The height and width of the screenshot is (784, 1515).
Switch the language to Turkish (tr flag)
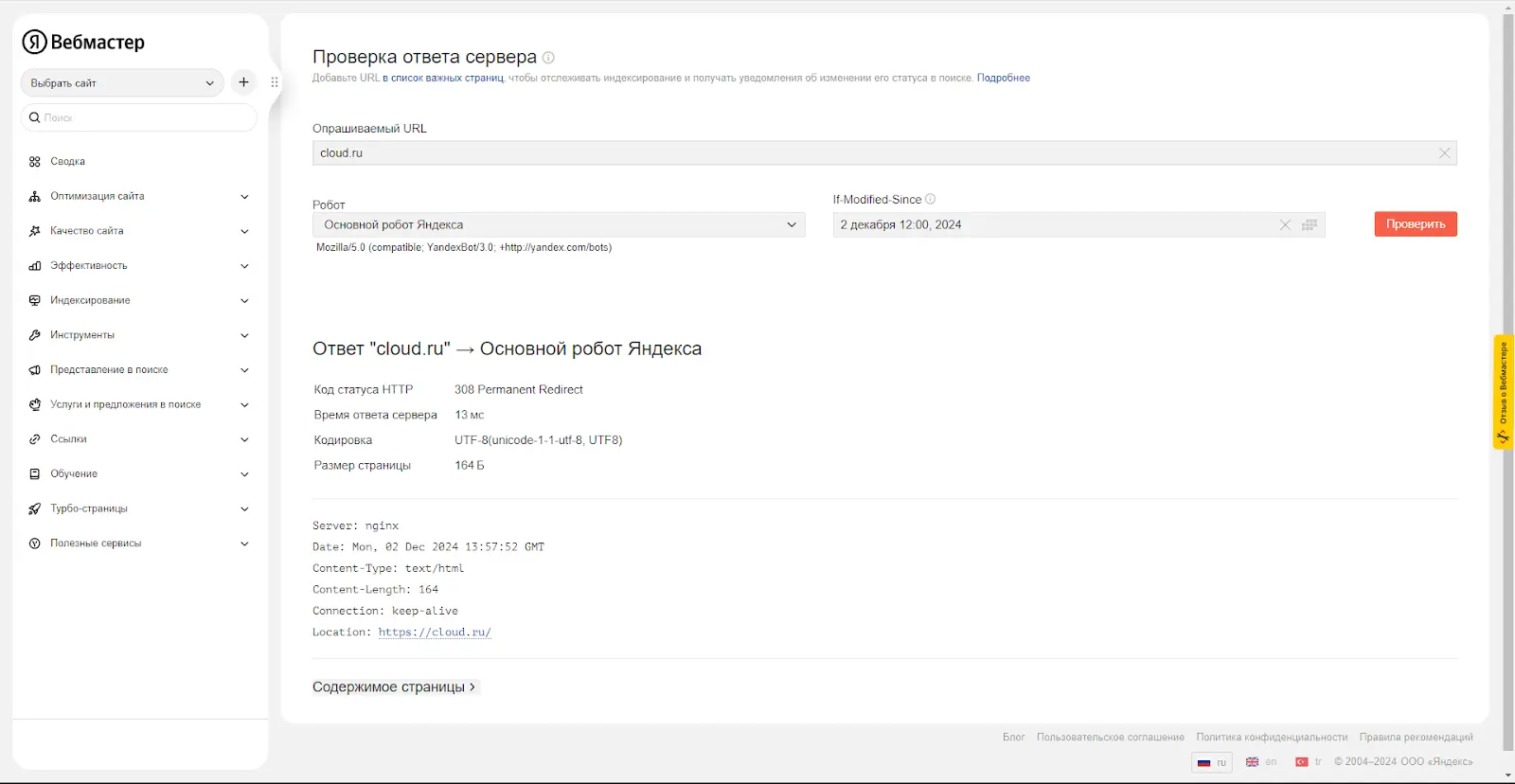point(1309,762)
